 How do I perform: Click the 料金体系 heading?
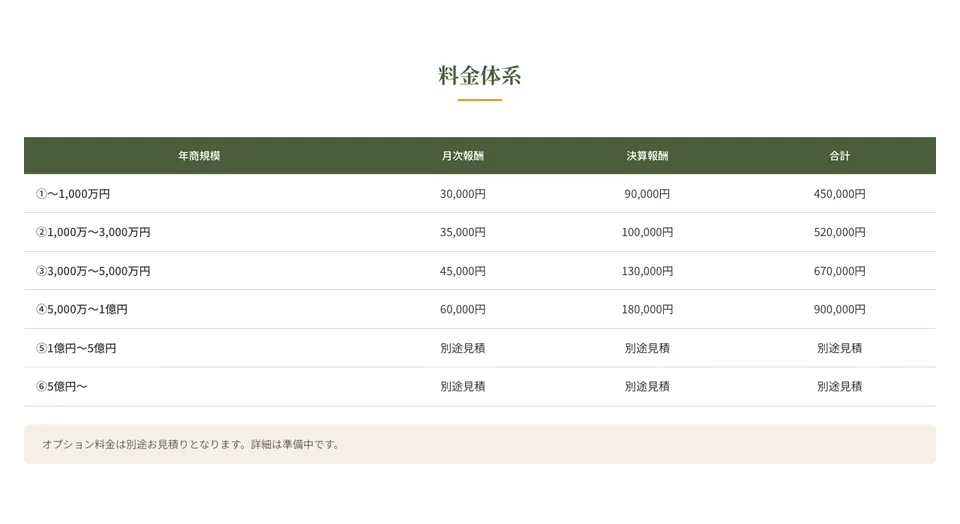(479, 75)
